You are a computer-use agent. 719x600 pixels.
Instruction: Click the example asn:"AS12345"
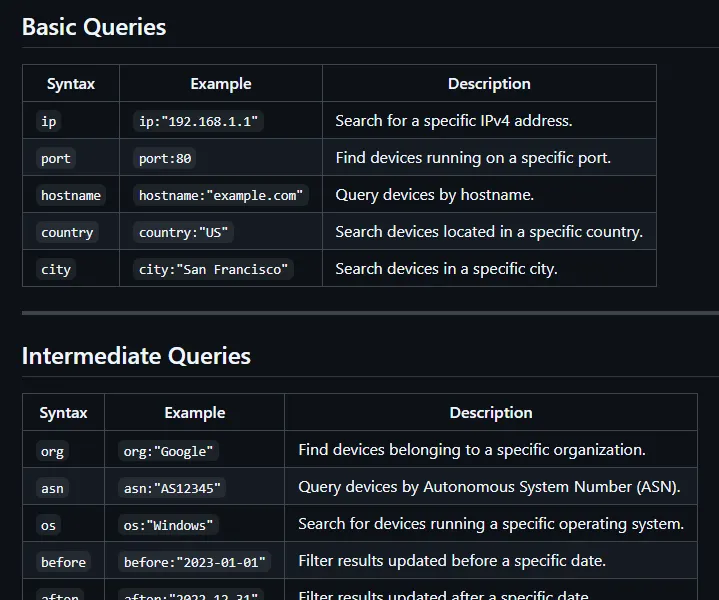tap(172, 489)
